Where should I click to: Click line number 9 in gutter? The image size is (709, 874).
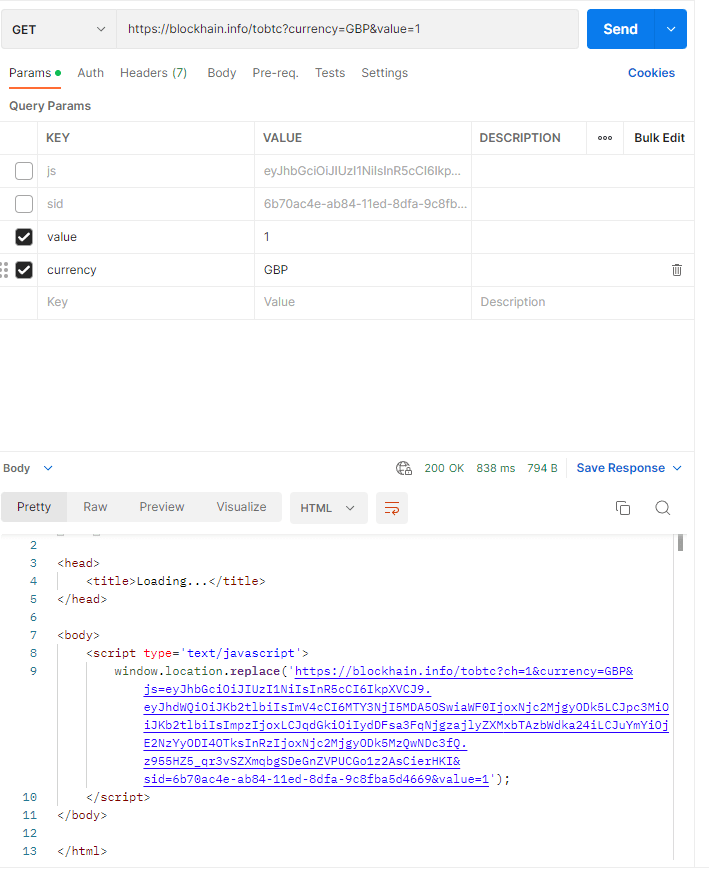pos(33,671)
